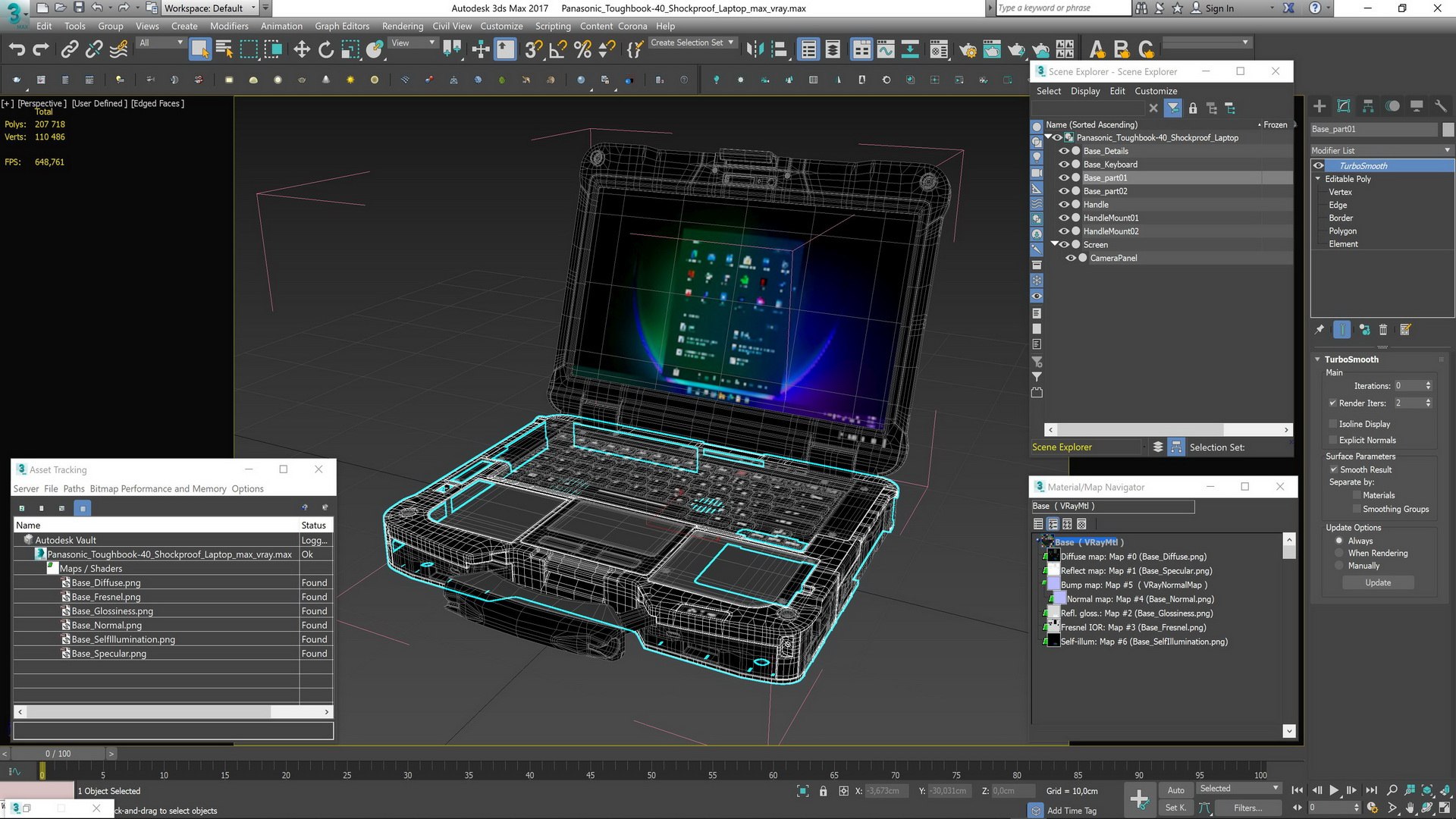Click the Redo arrow in main toolbar
Image resolution: width=1456 pixels, height=819 pixels.
click(41, 50)
